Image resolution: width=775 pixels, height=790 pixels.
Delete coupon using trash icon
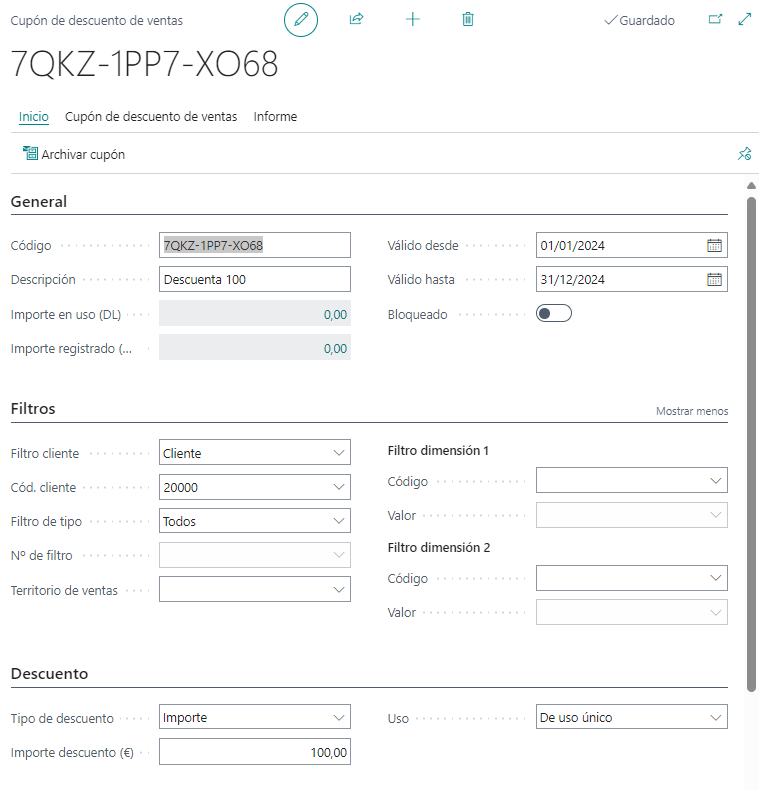pyautogui.click(x=468, y=19)
